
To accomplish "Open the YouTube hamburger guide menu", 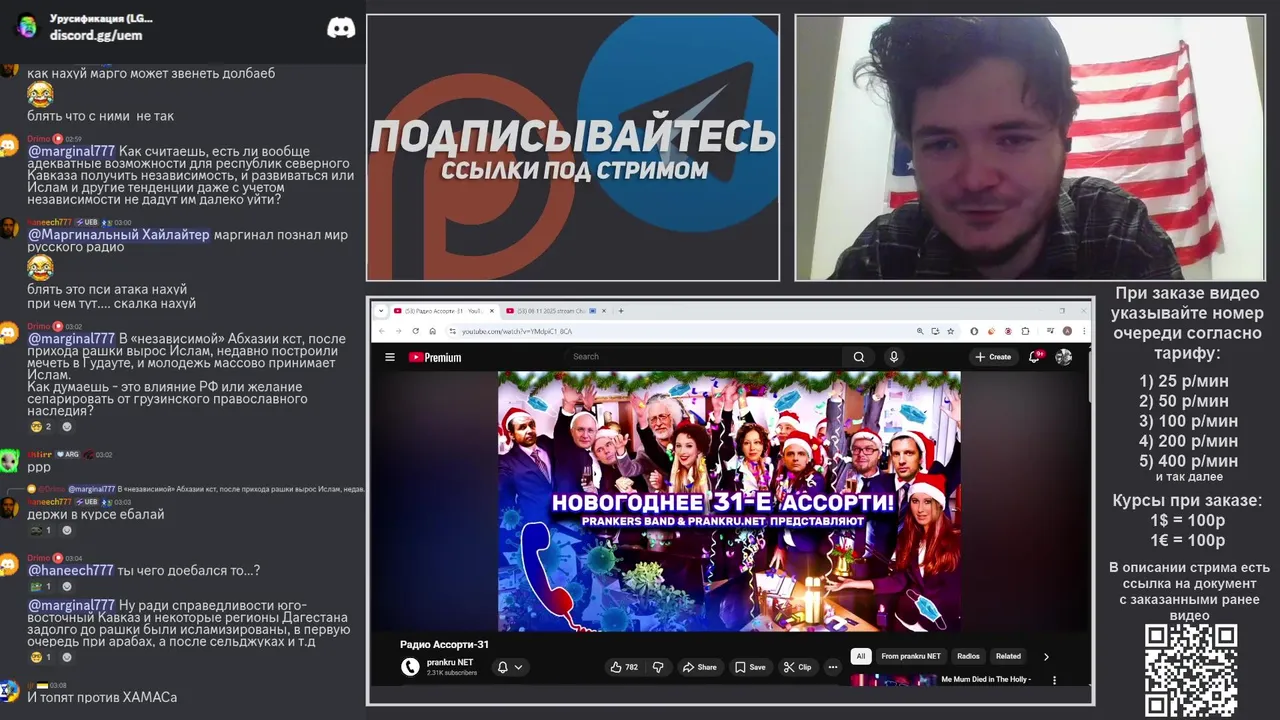I will click(390, 357).
